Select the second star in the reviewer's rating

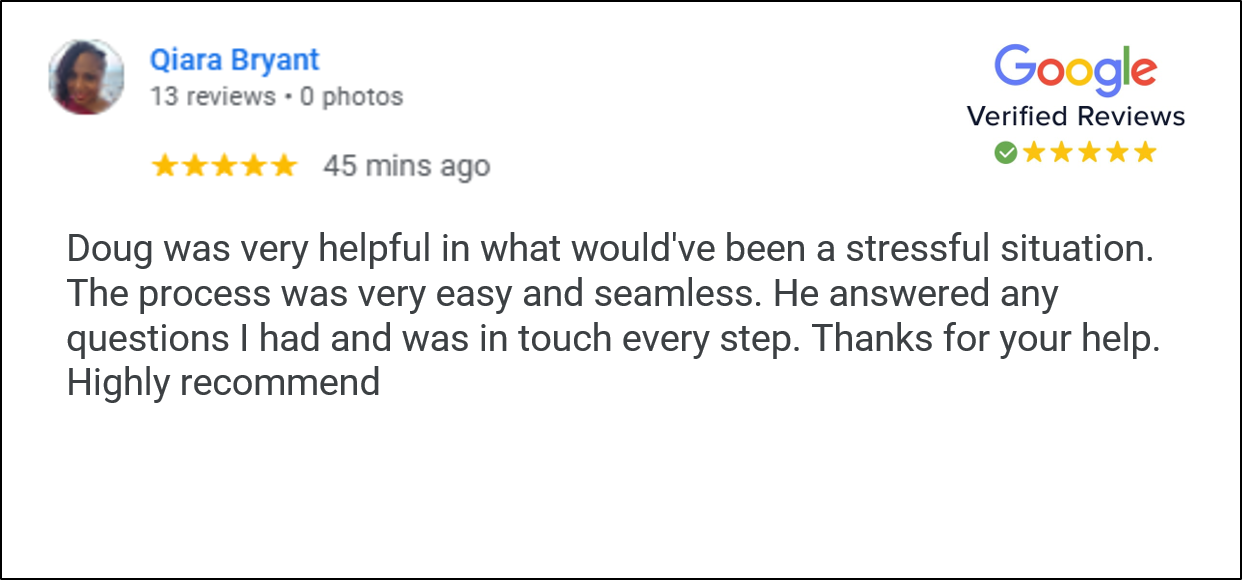click(x=194, y=166)
